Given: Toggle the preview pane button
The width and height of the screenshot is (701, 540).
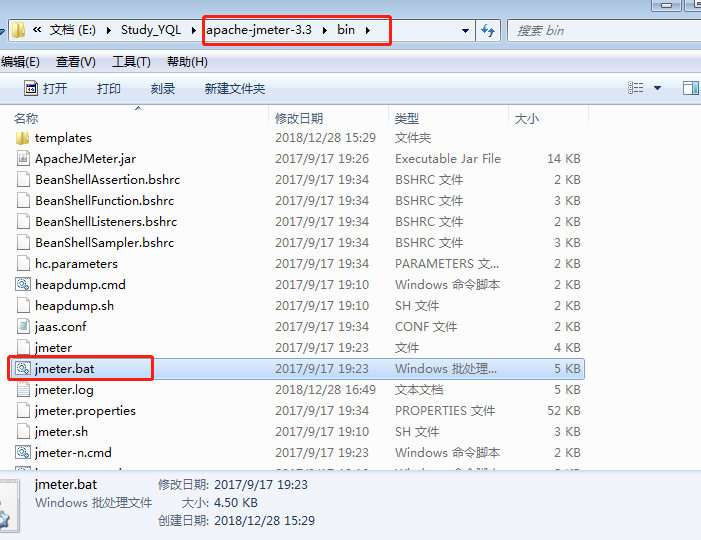Looking at the screenshot, I should click(x=691, y=88).
